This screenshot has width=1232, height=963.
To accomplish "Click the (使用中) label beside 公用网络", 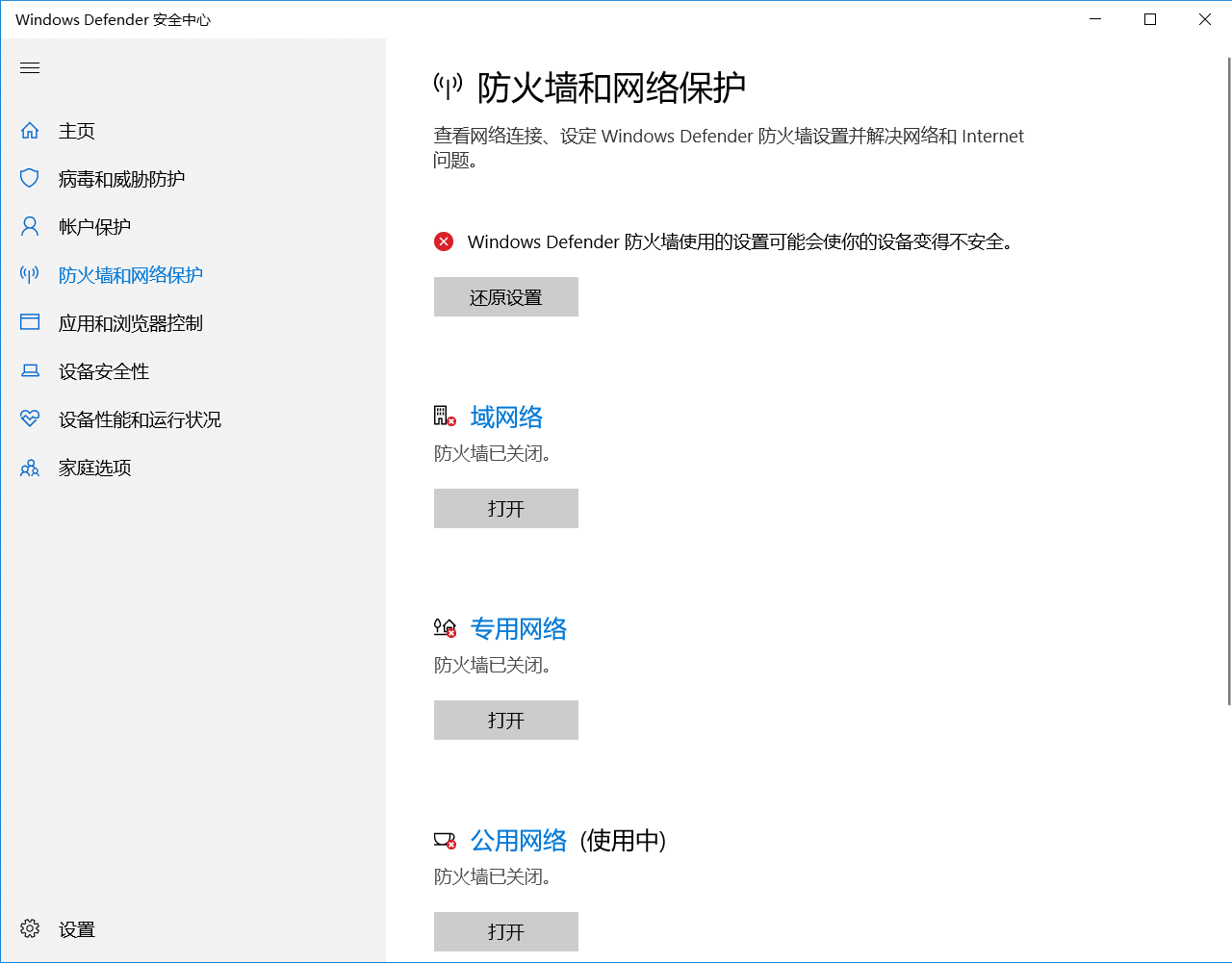I will pyautogui.click(x=623, y=840).
